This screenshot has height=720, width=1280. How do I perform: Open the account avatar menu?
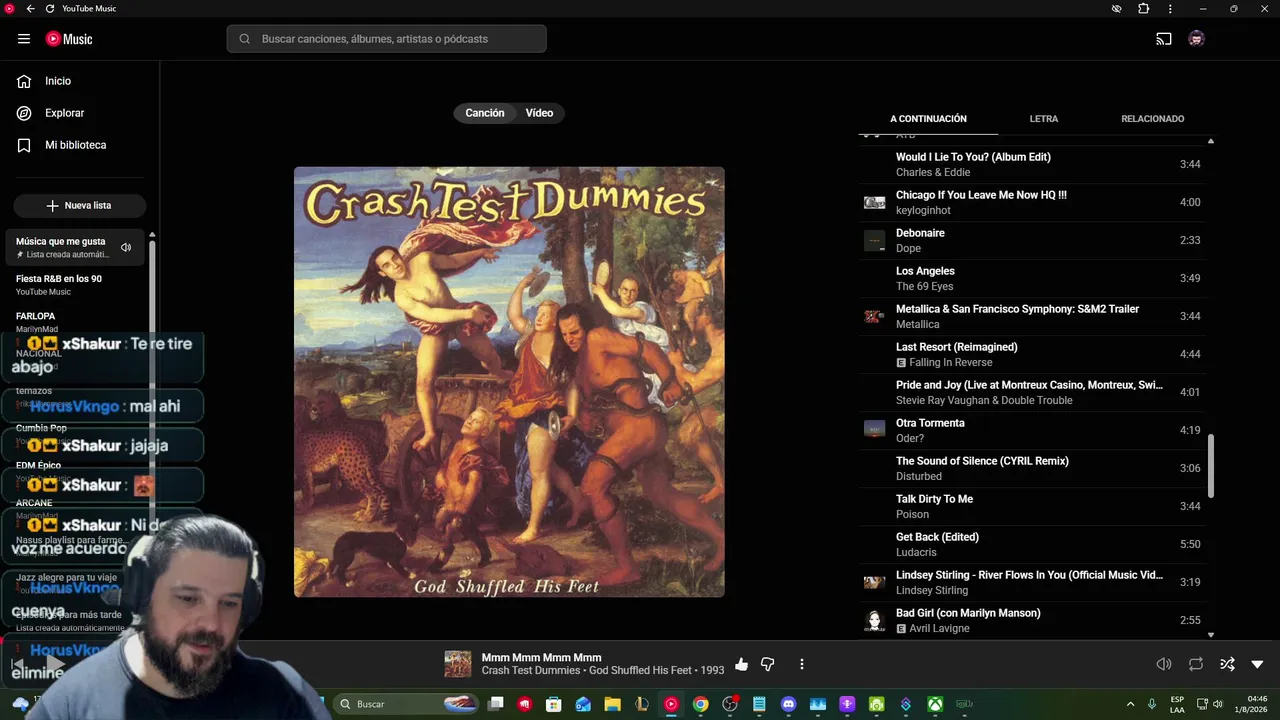click(1196, 39)
